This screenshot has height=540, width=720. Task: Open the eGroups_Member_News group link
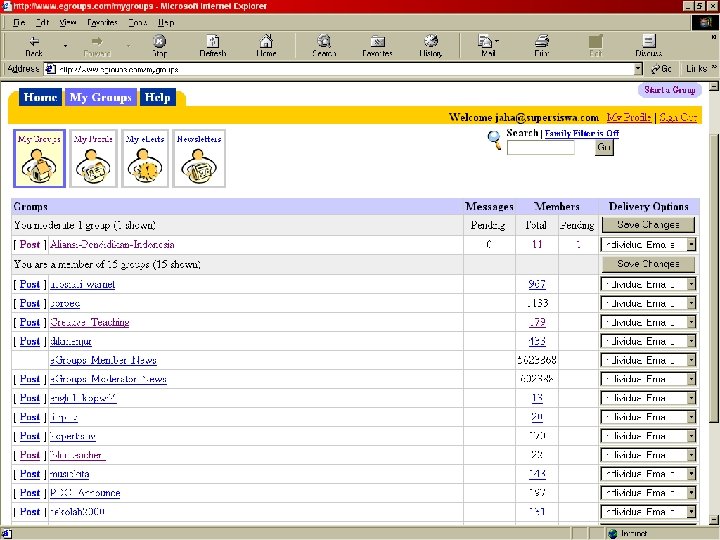[x=103, y=360]
